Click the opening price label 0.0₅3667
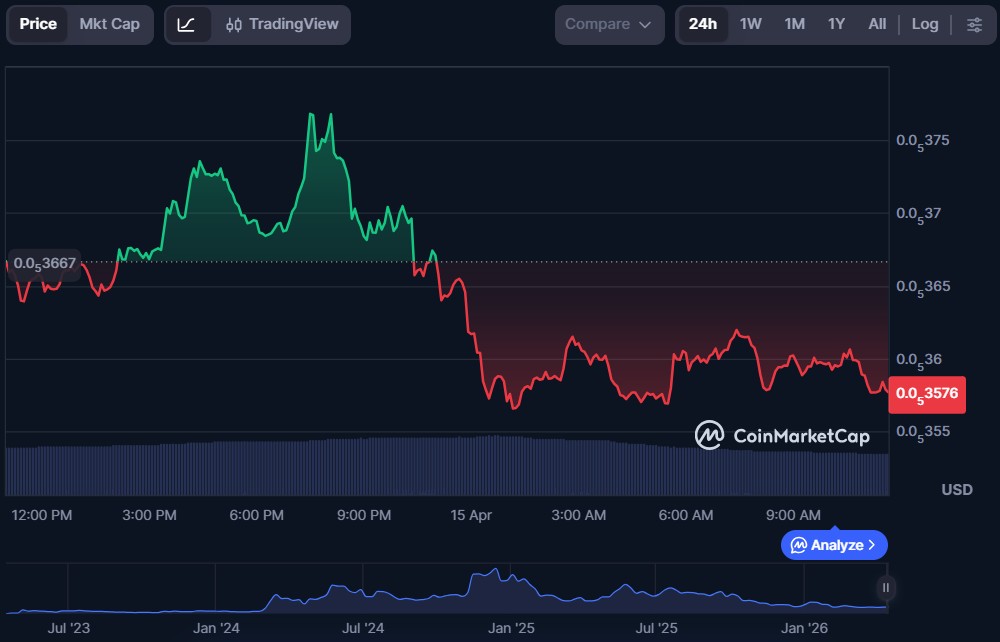The width and height of the screenshot is (1000, 642). [x=44, y=263]
